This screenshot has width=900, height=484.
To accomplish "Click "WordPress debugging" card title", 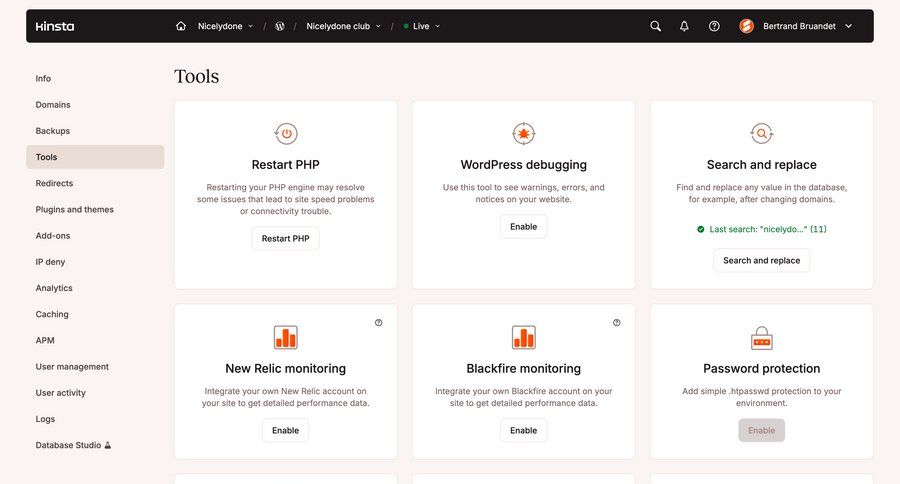I will click(523, 165).
